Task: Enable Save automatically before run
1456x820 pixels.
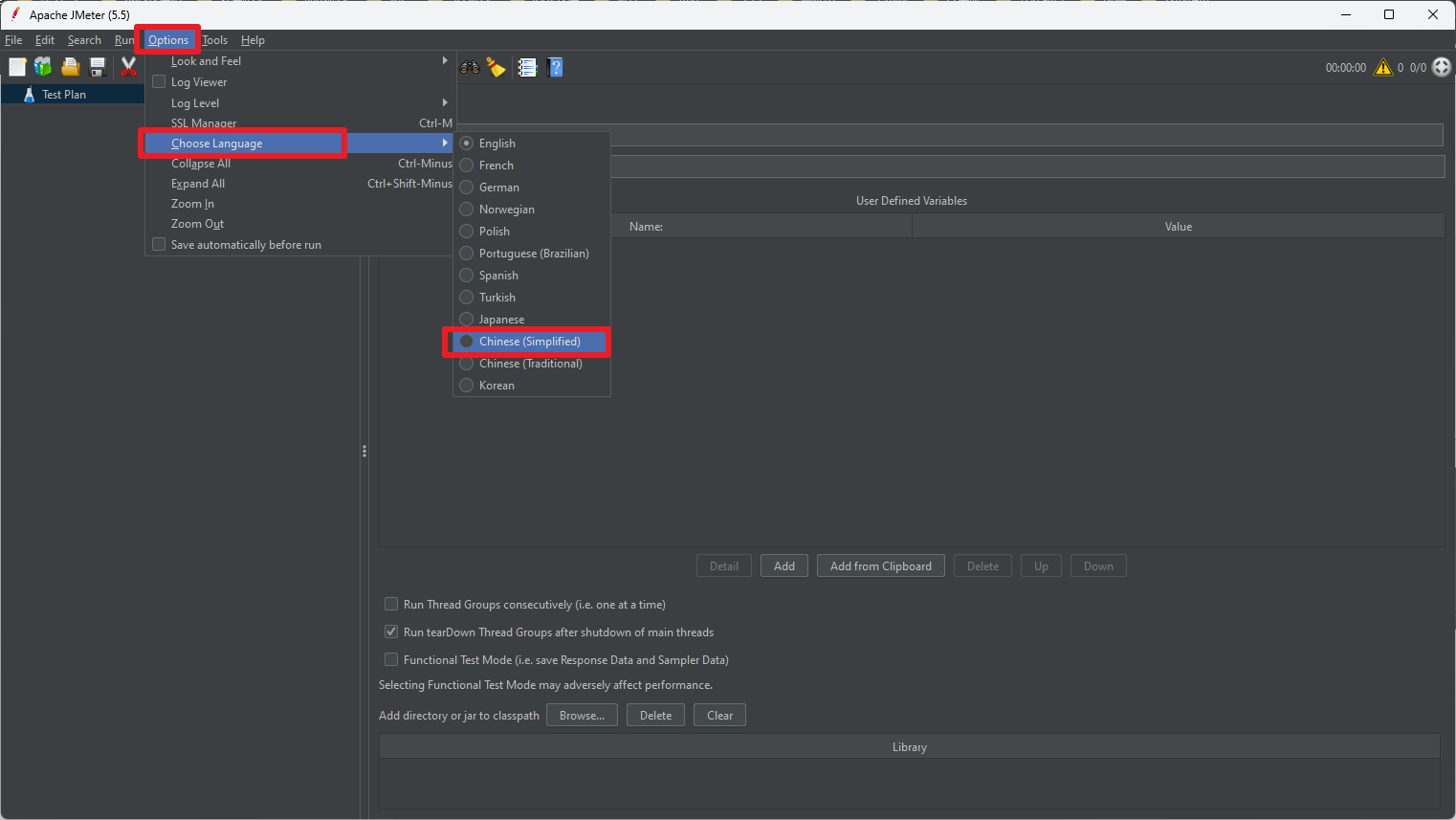Action: point(160,245)
